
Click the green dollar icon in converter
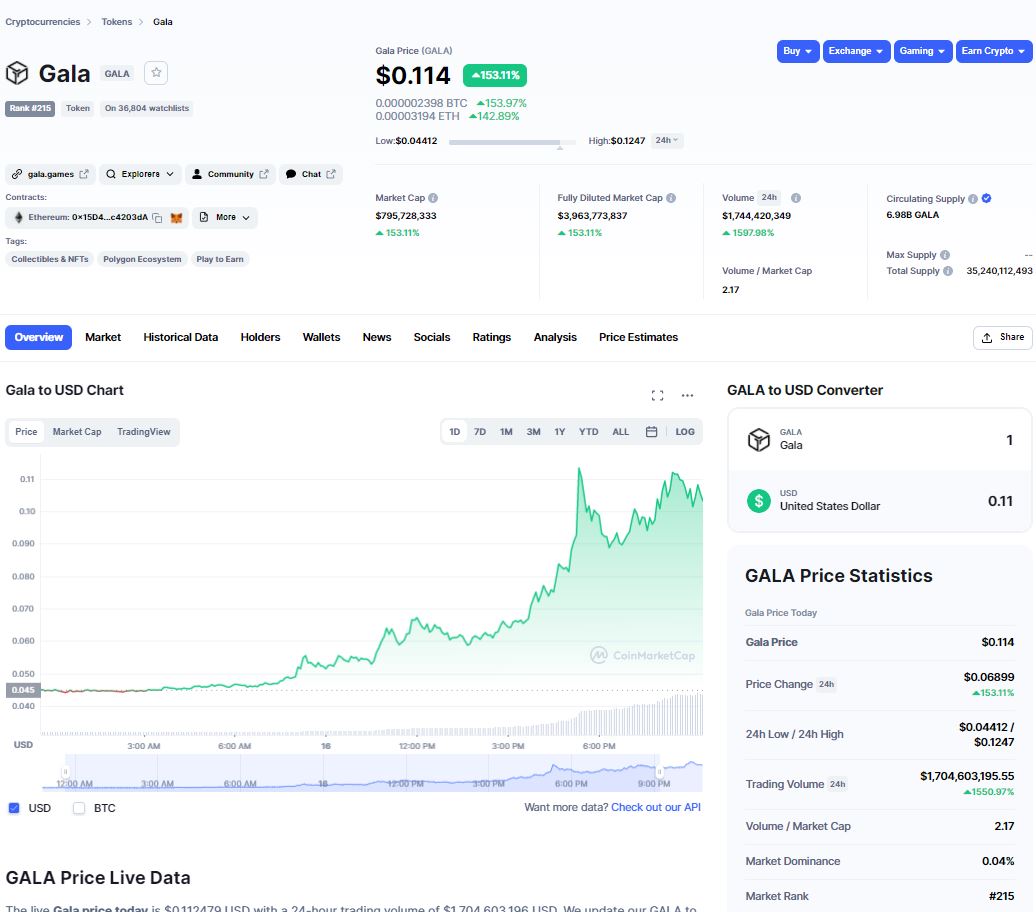coord(758,501)
